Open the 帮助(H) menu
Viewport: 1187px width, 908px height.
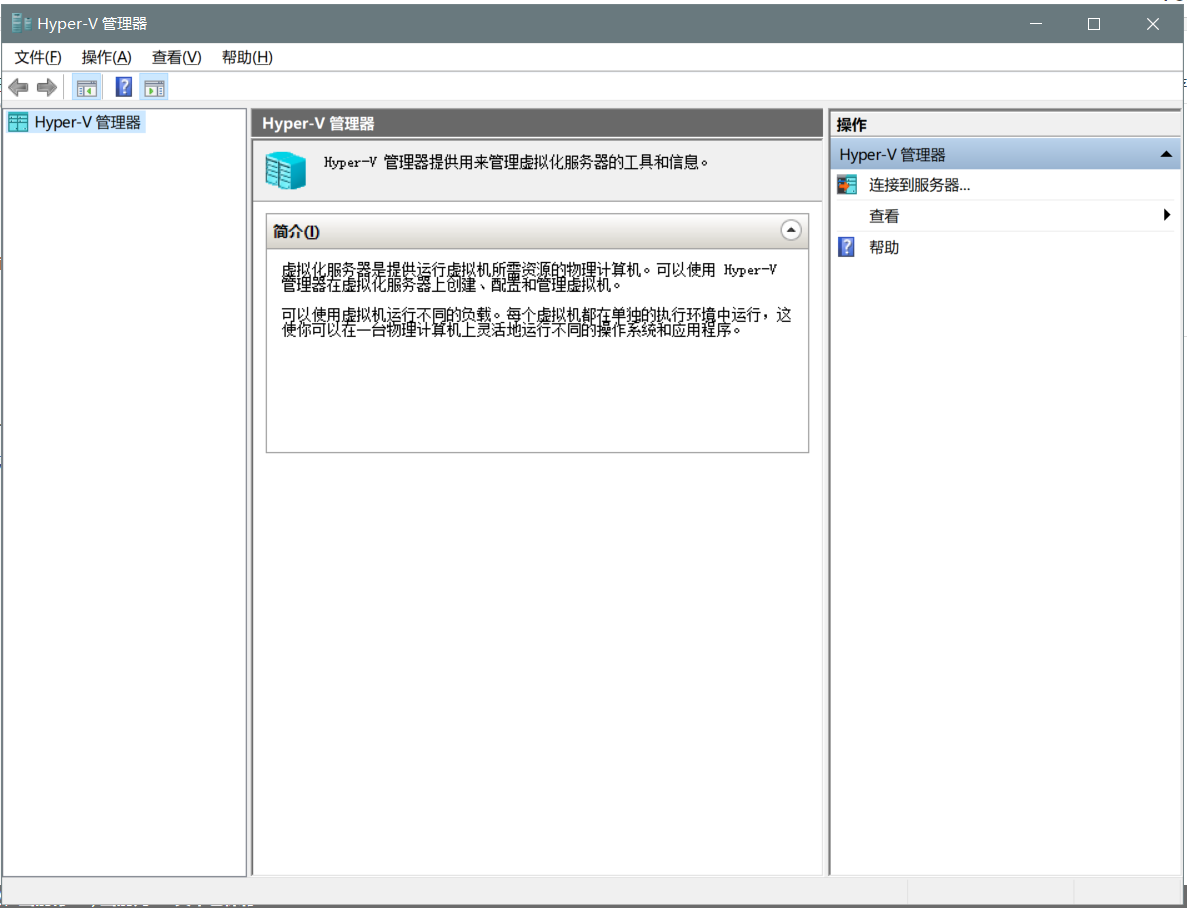tap(247, 58)
